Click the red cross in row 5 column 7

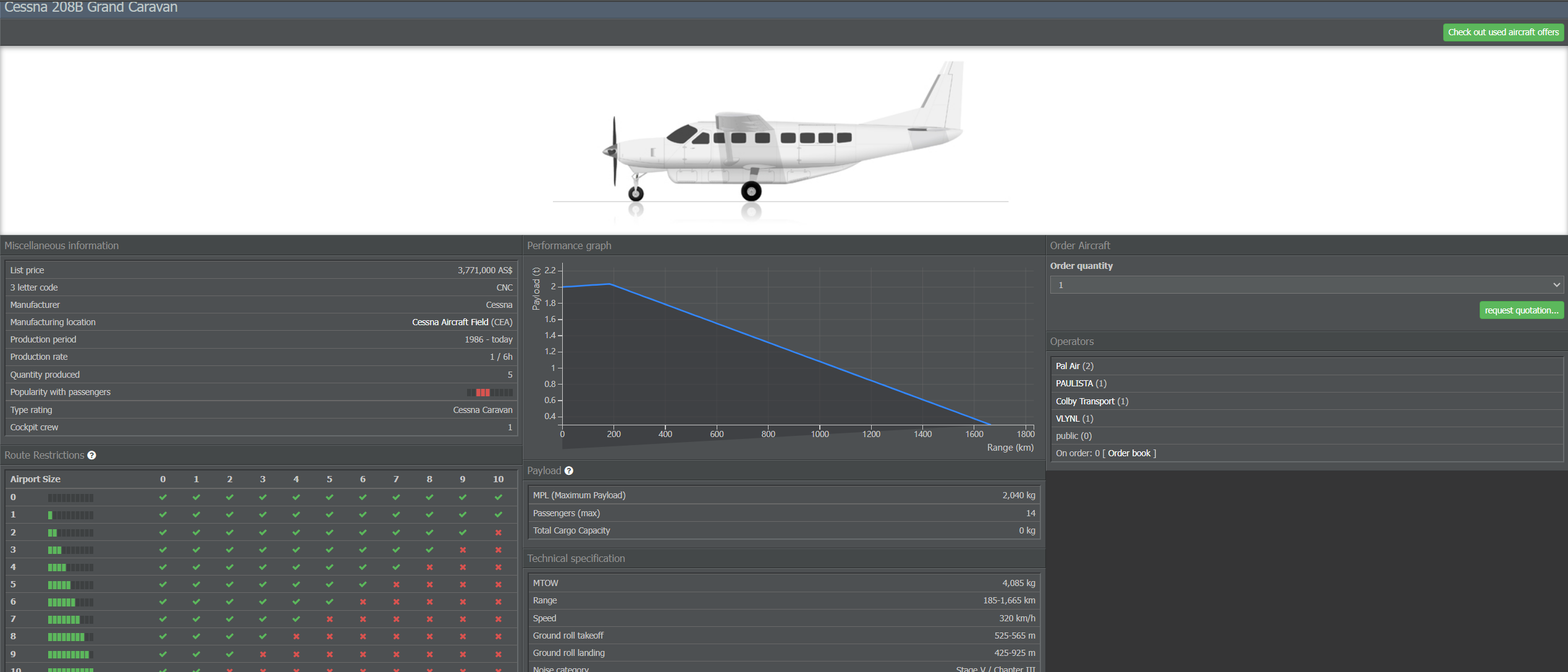(396, 584)
